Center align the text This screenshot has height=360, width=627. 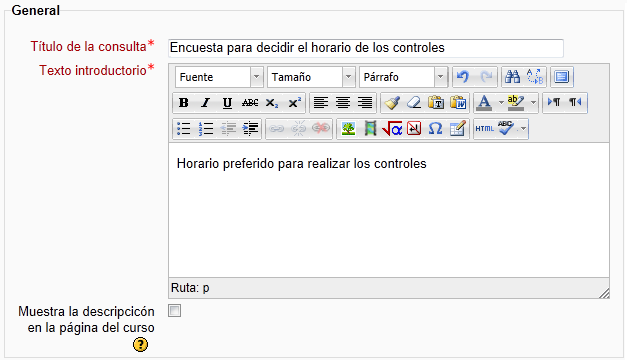point(343,103)
